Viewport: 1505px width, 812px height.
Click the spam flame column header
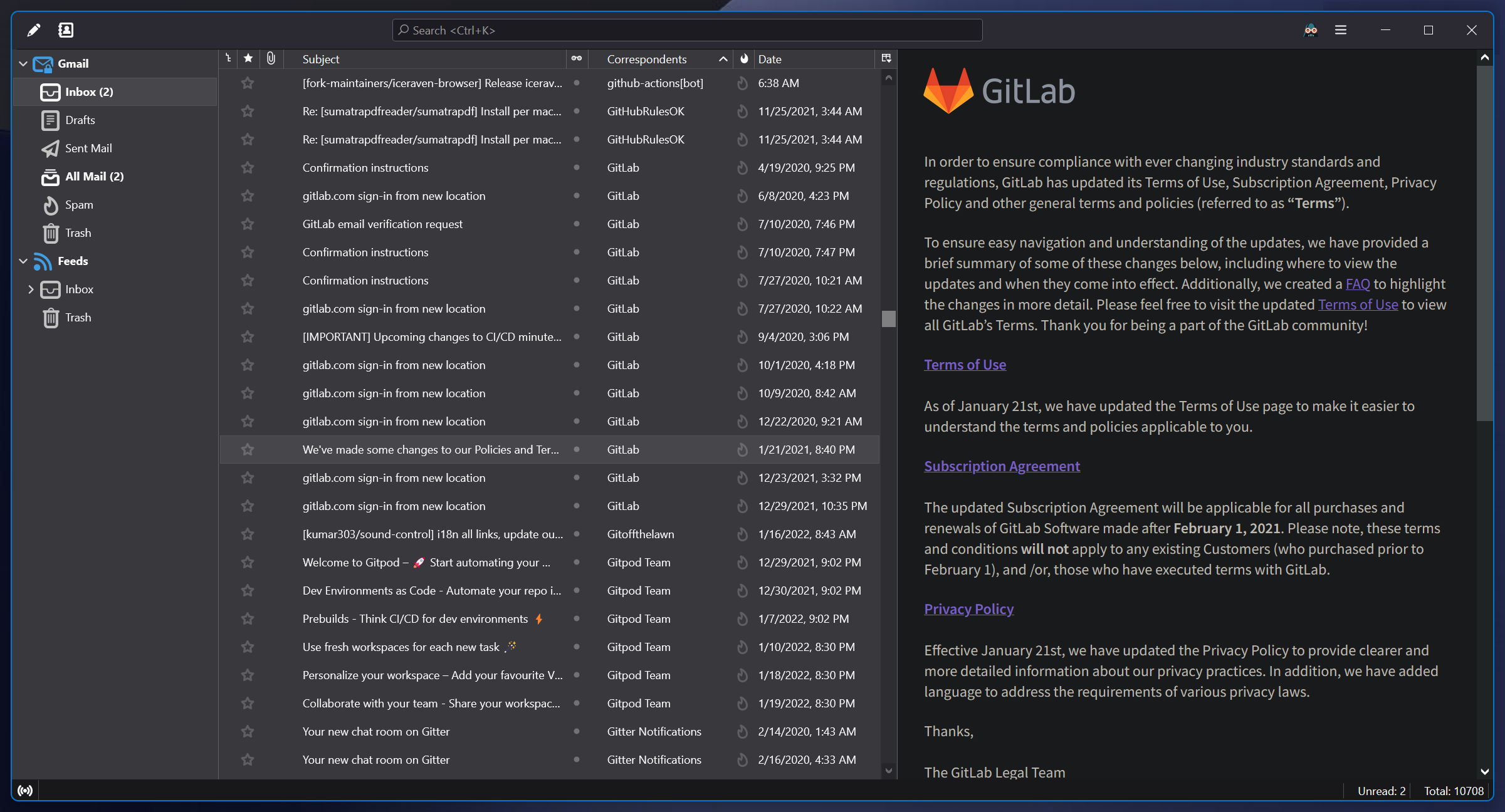pyautogui.click(x=743, y=58)
